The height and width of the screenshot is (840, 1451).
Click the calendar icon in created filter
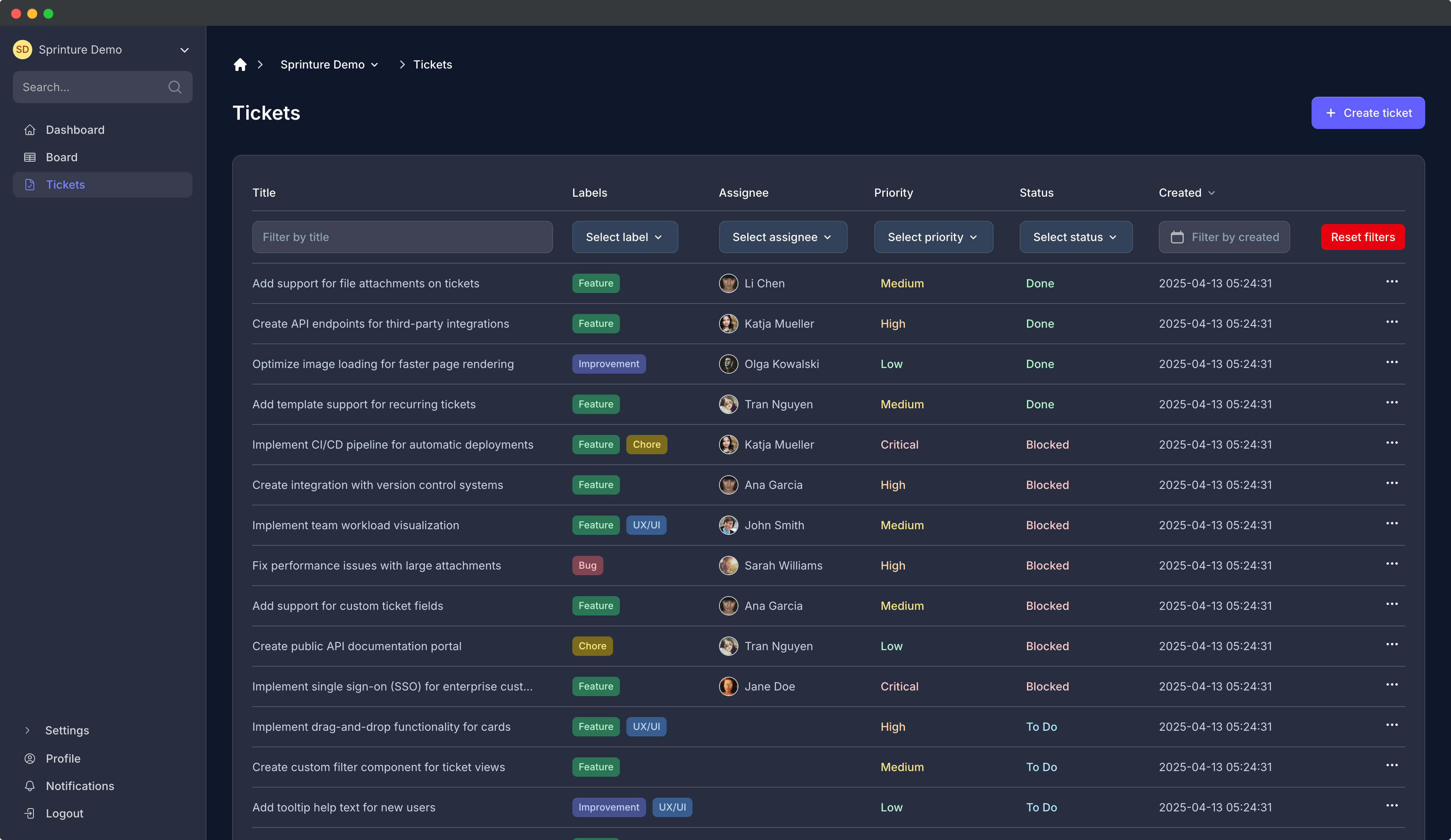pos(1177,237)
